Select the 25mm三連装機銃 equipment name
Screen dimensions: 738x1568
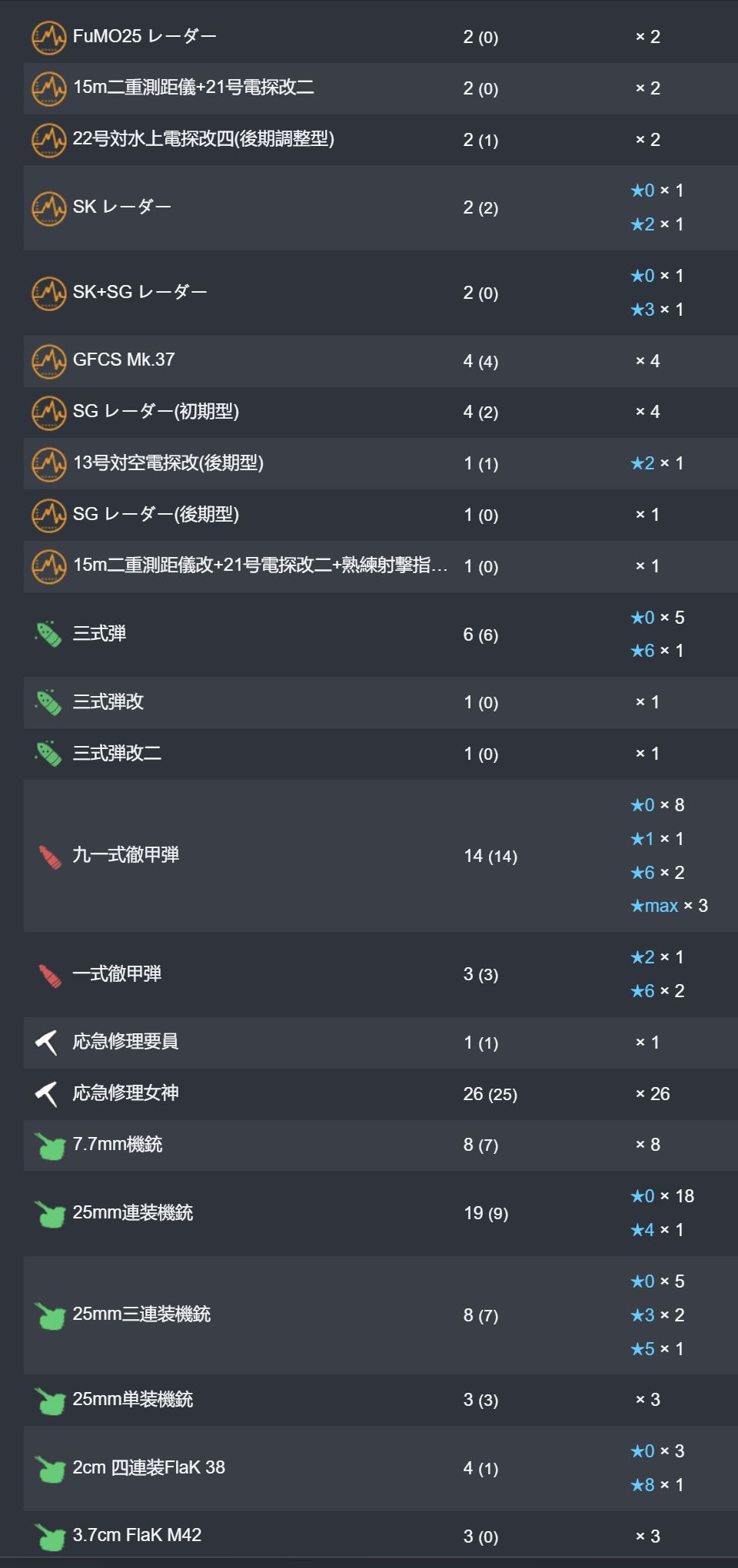tap(141, 1314)
